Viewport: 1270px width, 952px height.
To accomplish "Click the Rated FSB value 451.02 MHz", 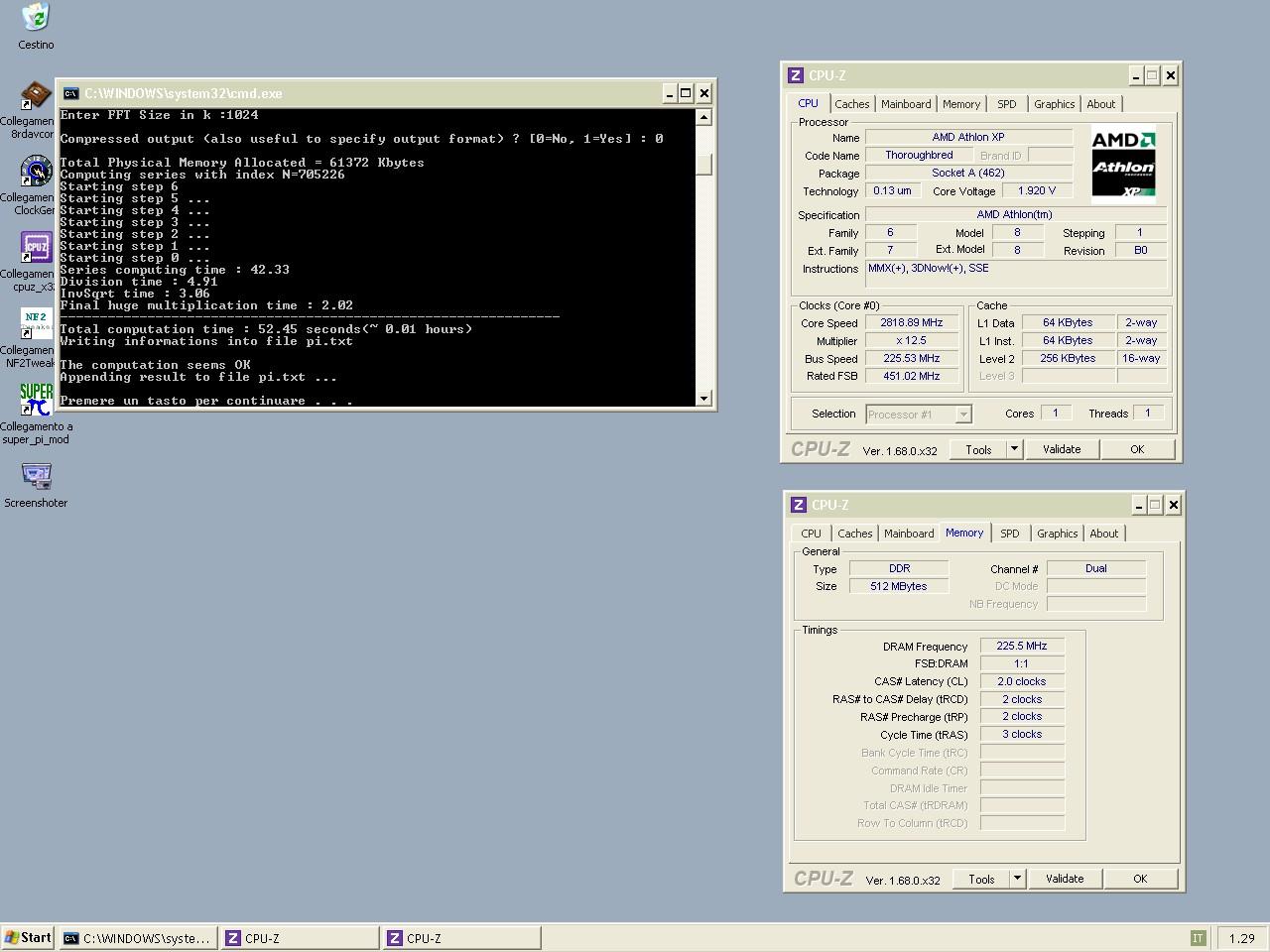I will coord(911,376).
